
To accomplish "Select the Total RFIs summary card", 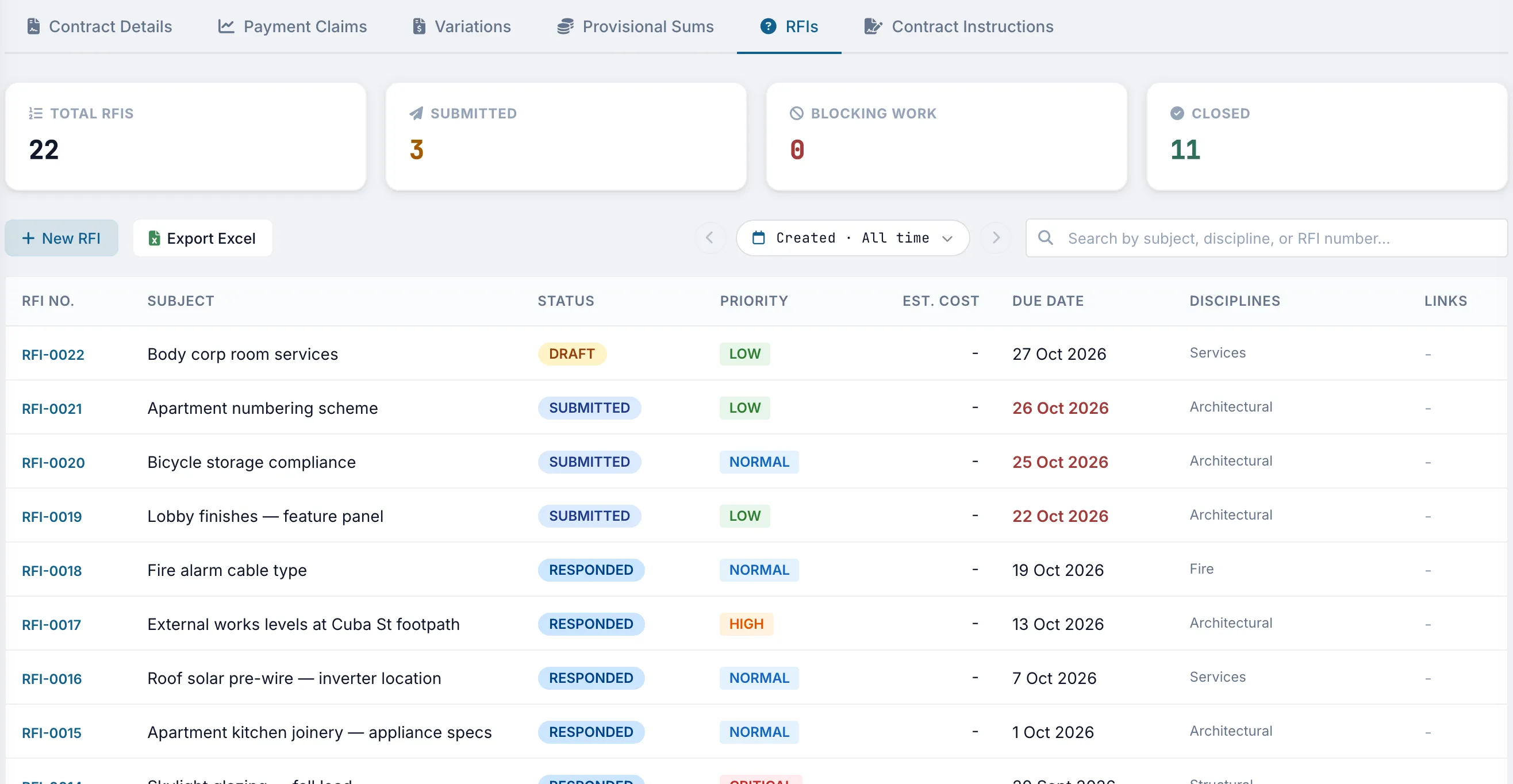I will pyautogui.click(x=186, y=136).
